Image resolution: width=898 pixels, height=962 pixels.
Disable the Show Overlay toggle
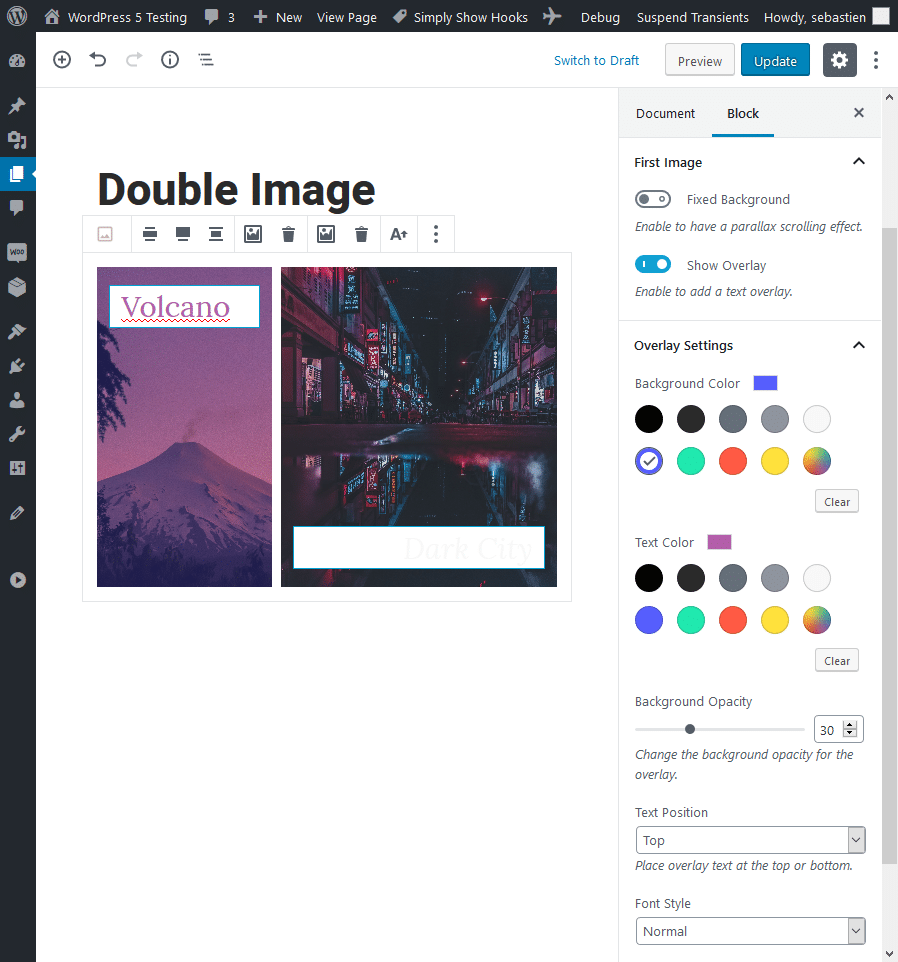click(x=653, y=264)
